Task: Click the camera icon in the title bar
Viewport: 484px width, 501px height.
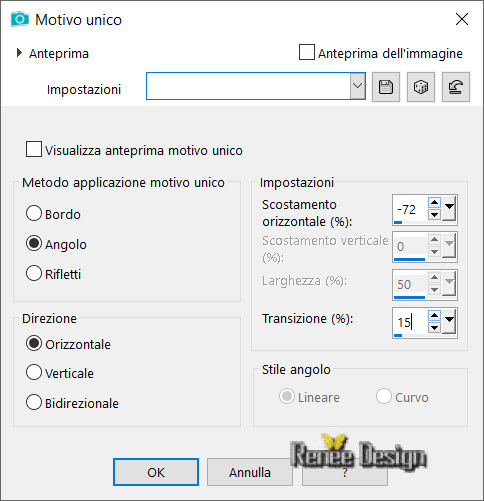Action: pyautogui.click(x=20, y=19)
